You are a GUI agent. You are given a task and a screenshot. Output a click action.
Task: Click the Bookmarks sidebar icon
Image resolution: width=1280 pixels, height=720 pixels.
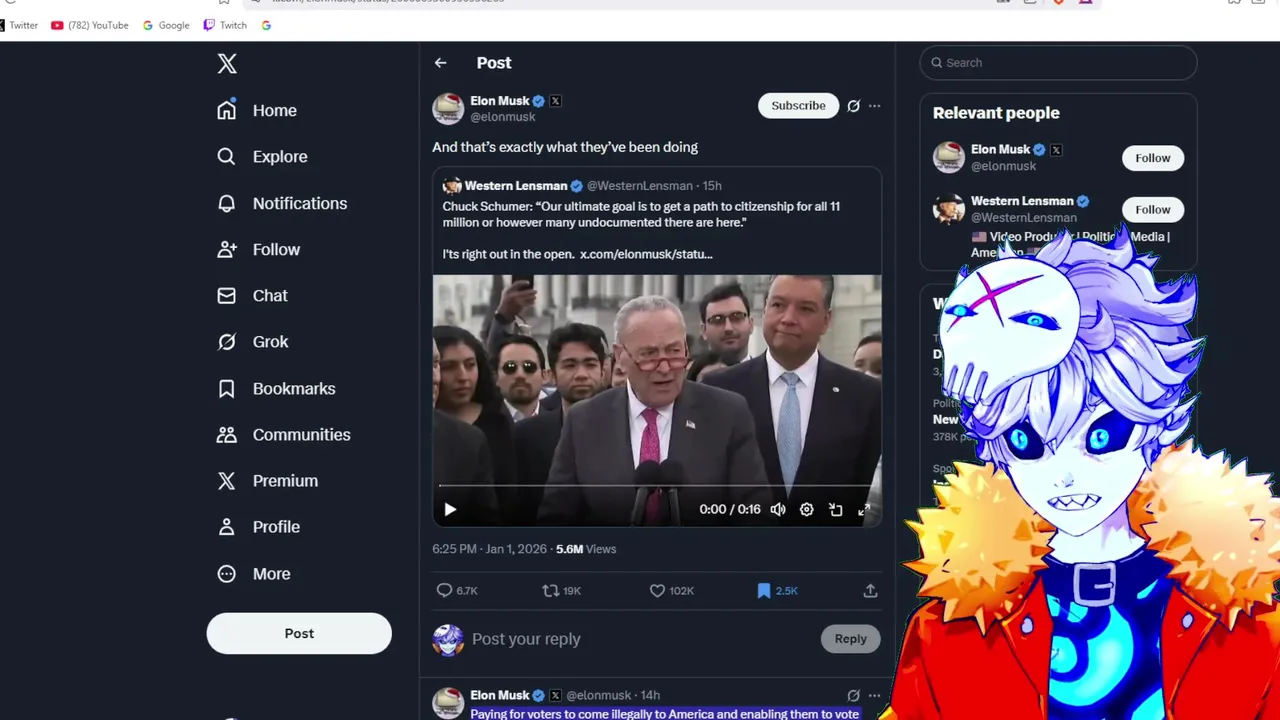coord(227,388)
